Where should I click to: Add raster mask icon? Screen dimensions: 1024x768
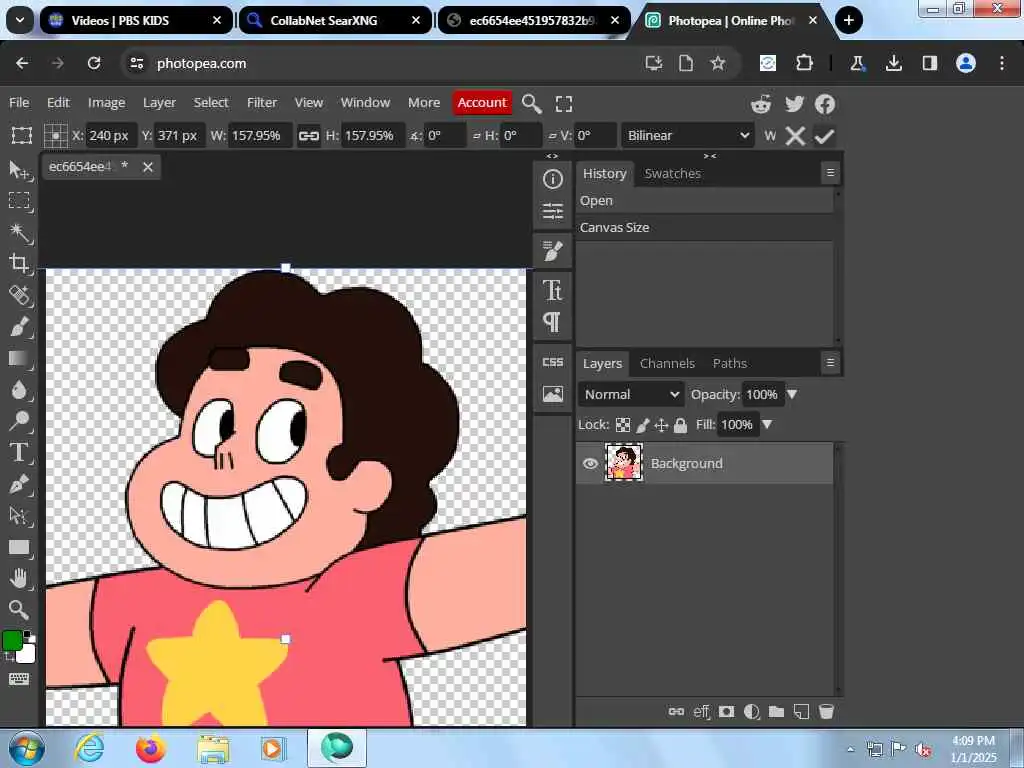[726, 711]
